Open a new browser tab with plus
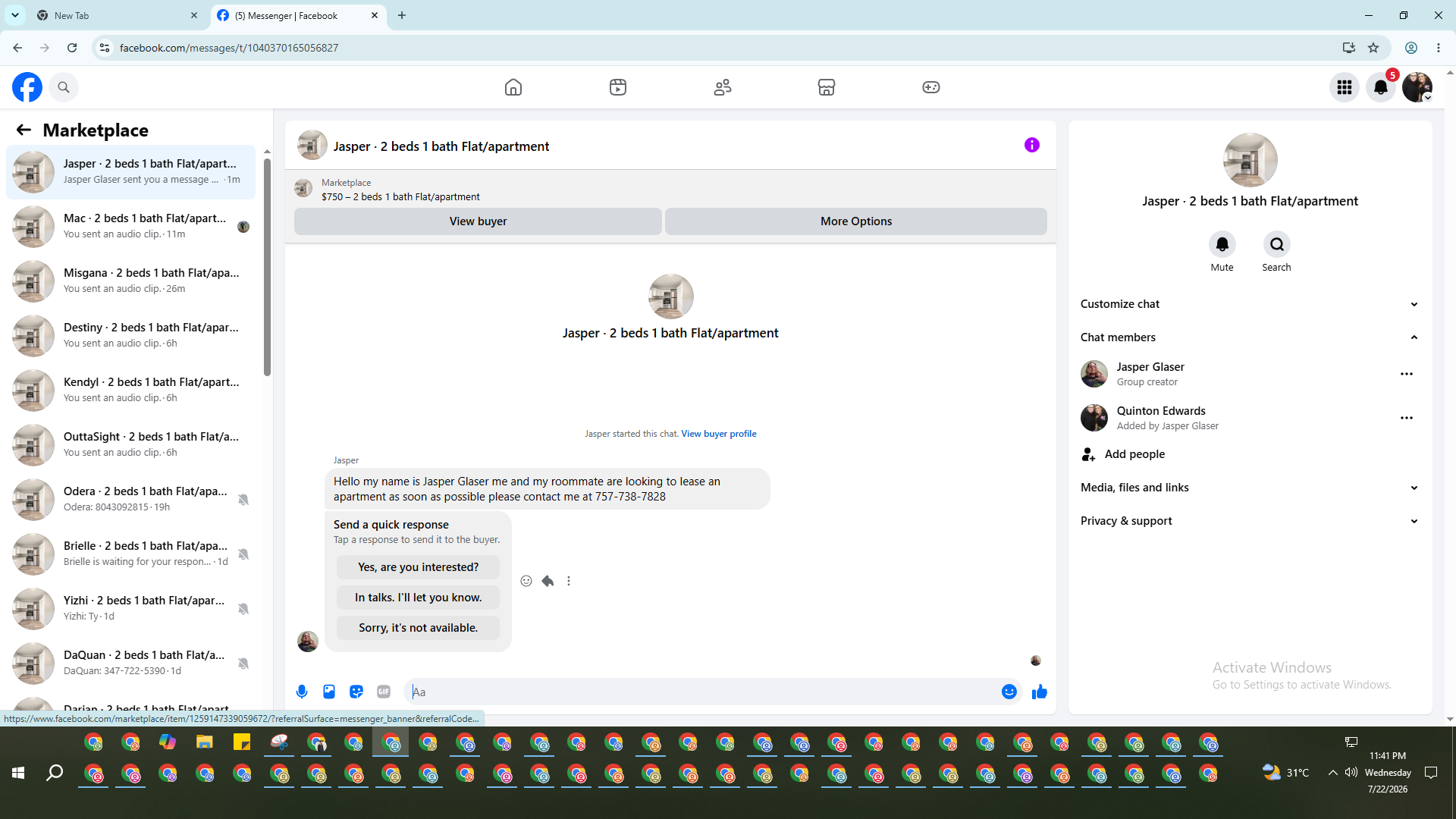 pyautogui.click(x=402, y=15)
